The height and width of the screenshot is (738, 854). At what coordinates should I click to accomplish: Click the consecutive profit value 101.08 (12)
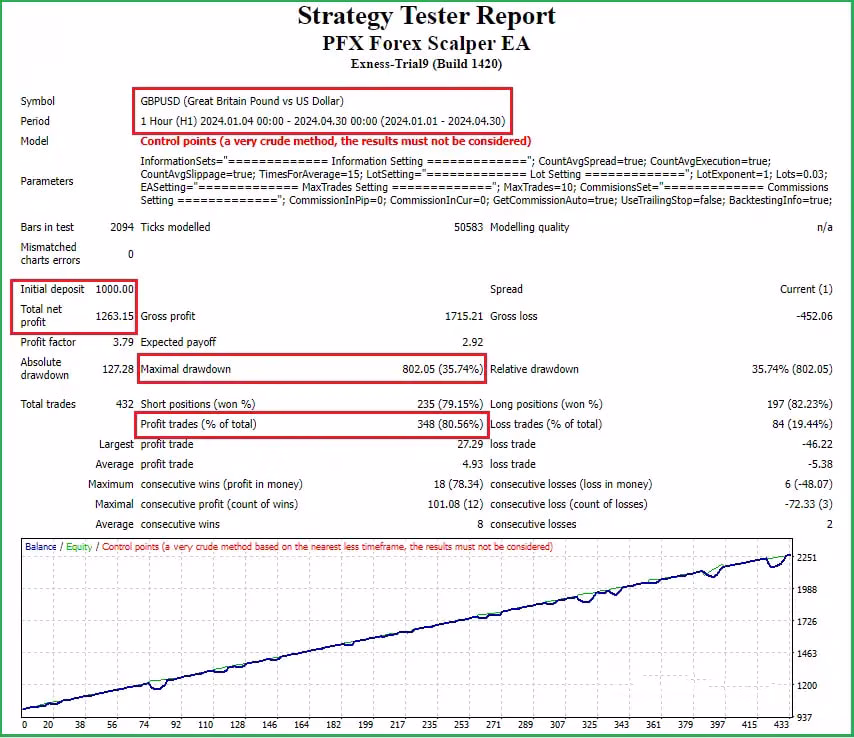(455, 504)
